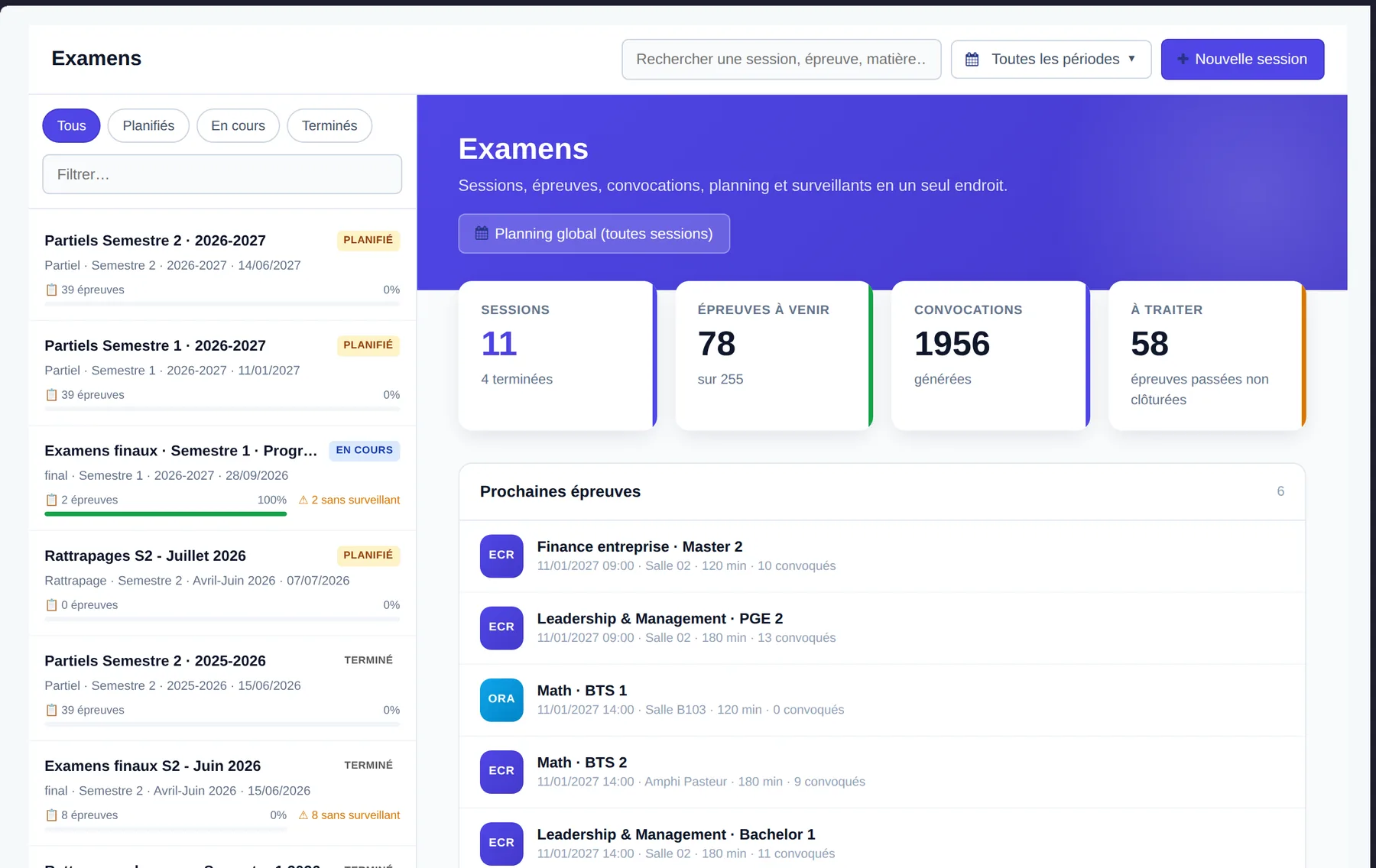Click the Prochaines épreuves heading
Viewport: 1376px width, 868px height.
point(560,491)
